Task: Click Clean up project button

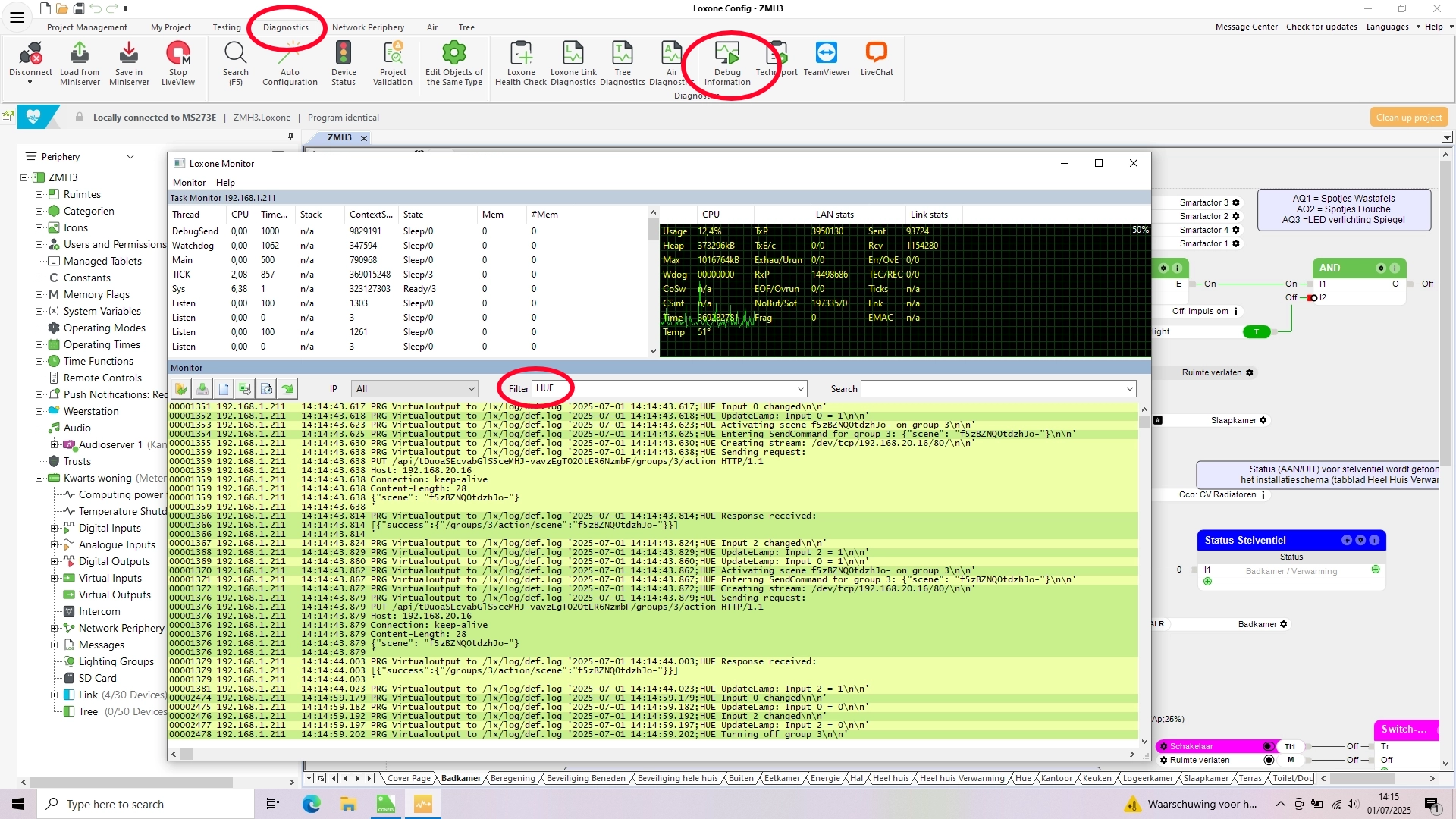Action: 1408,118
